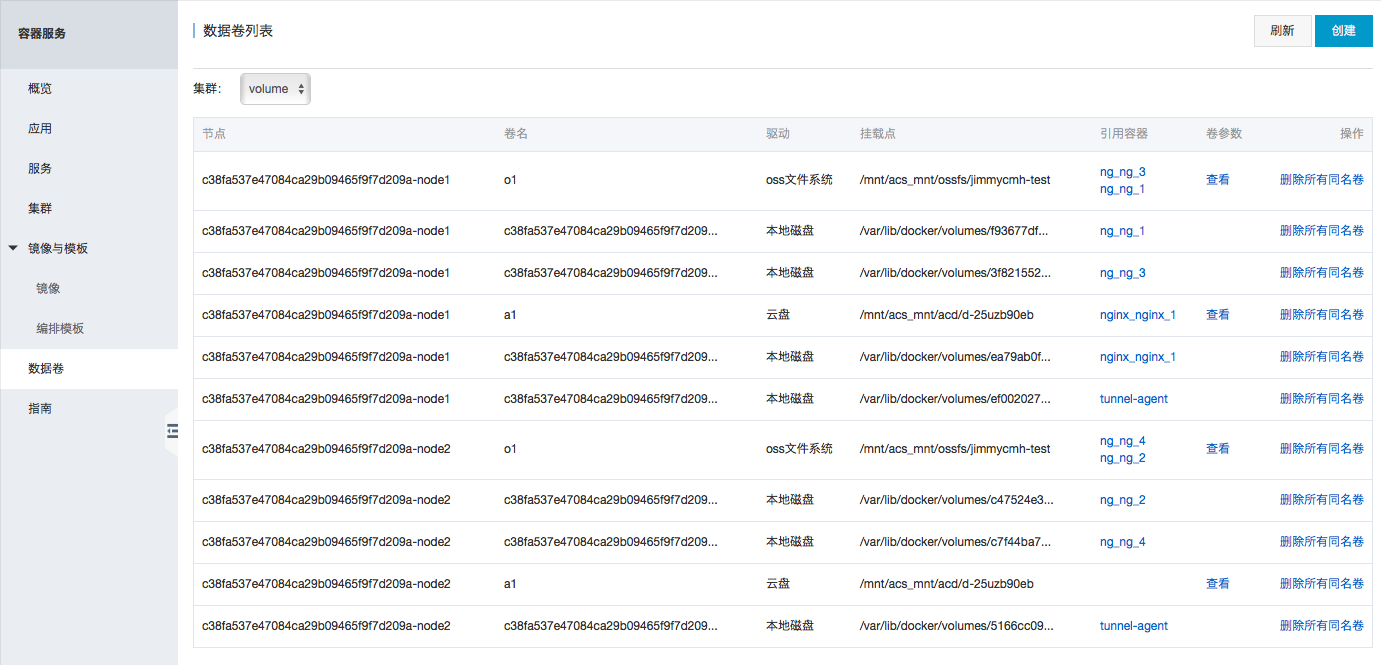Click 查看 for node2 o1 volume
Viewport: 1381px width, 665px height.
point(1217,449)
